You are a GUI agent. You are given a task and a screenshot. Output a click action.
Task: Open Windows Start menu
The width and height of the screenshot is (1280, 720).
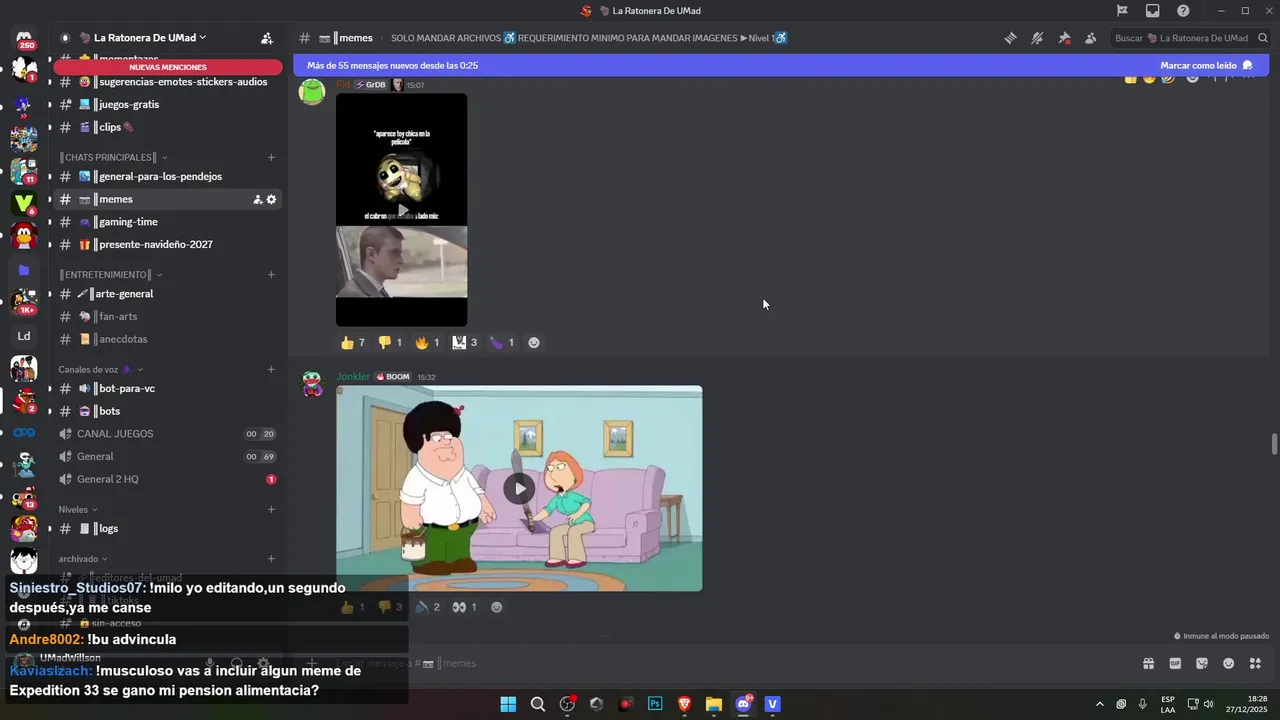click(x=508, y=704)
